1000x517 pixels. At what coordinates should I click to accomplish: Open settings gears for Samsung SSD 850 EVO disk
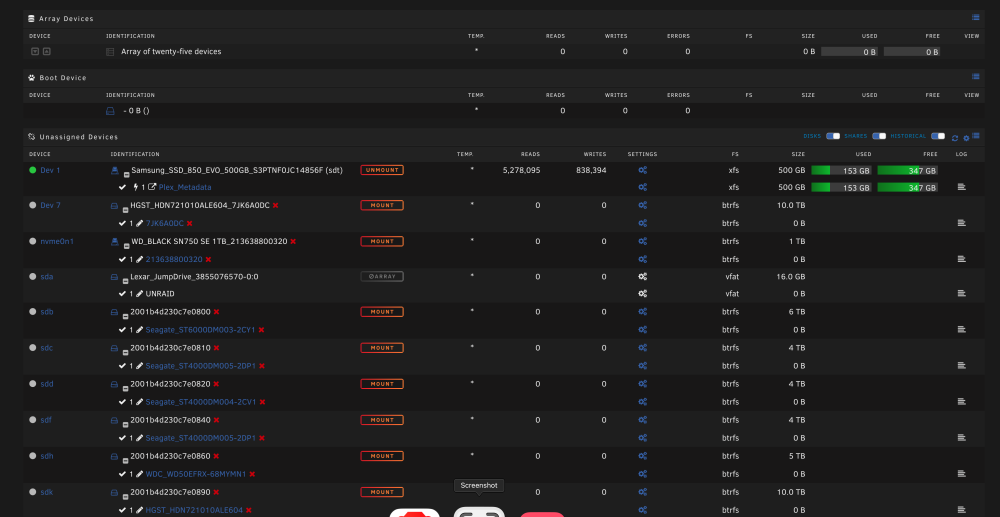point(643,170)
